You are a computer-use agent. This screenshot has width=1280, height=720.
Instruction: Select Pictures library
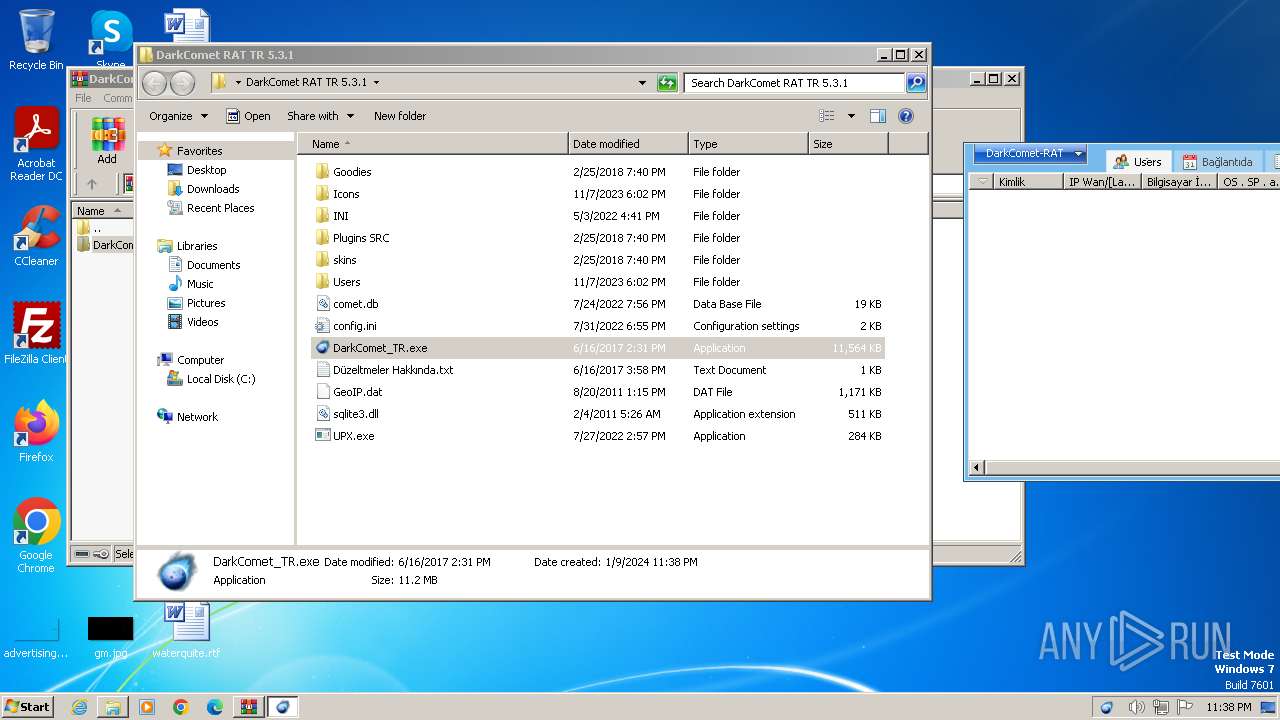(205, 303)
